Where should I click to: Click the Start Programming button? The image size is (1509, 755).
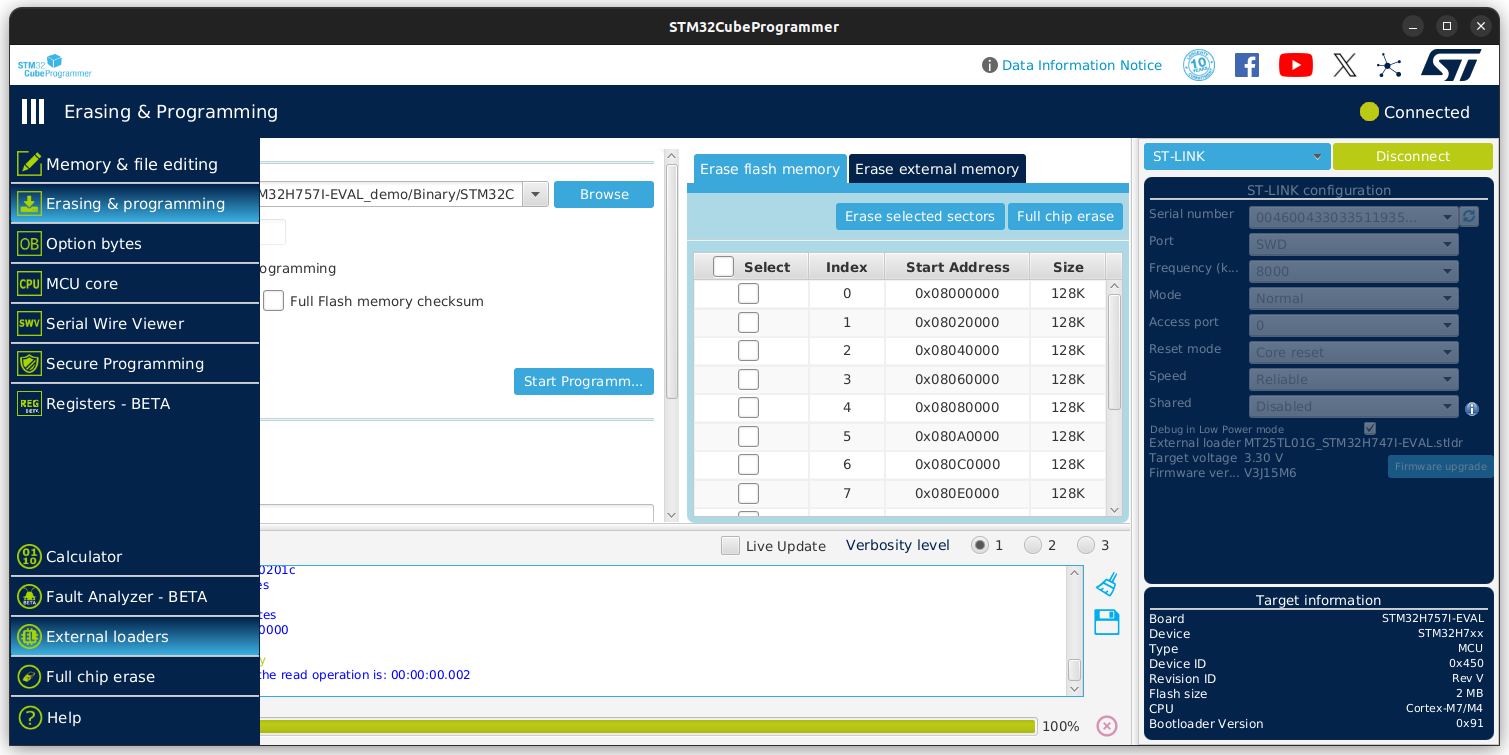pyautogui.click(x=584, y=381)
